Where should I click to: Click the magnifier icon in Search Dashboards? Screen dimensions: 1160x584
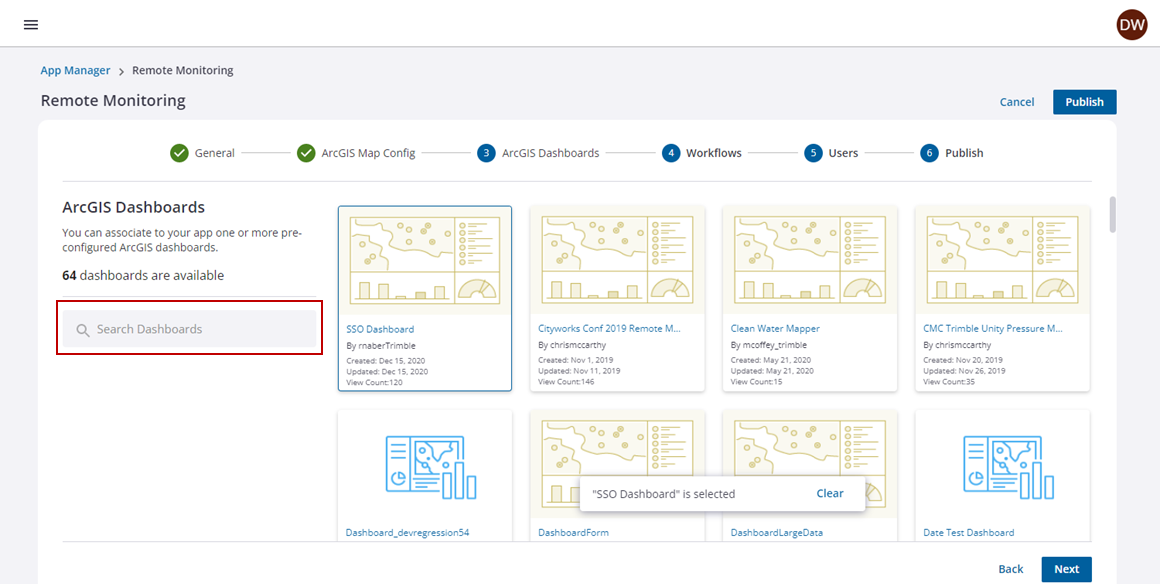(x=83, y=330)
